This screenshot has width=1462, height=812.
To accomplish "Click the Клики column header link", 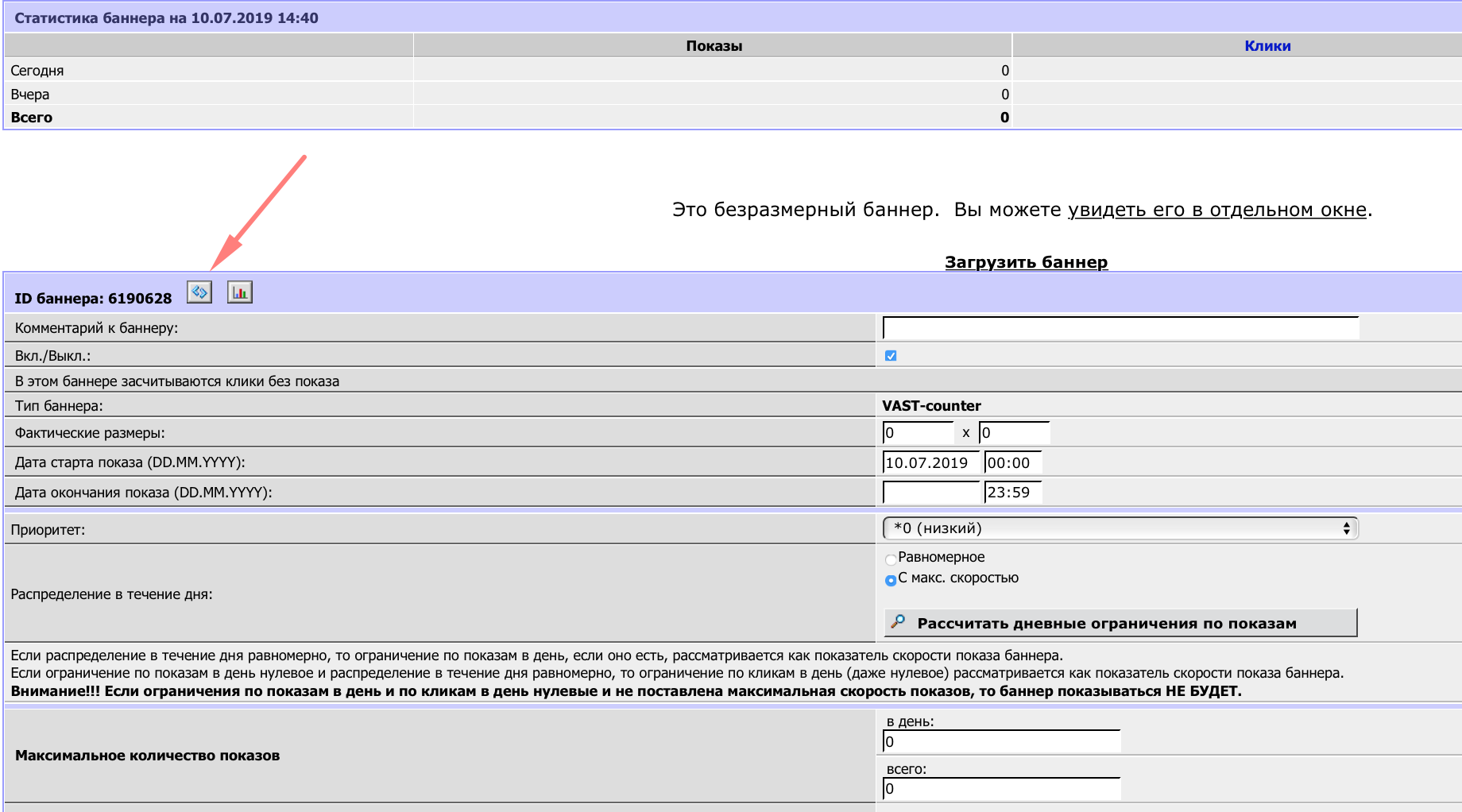I will pos(1267,46).
